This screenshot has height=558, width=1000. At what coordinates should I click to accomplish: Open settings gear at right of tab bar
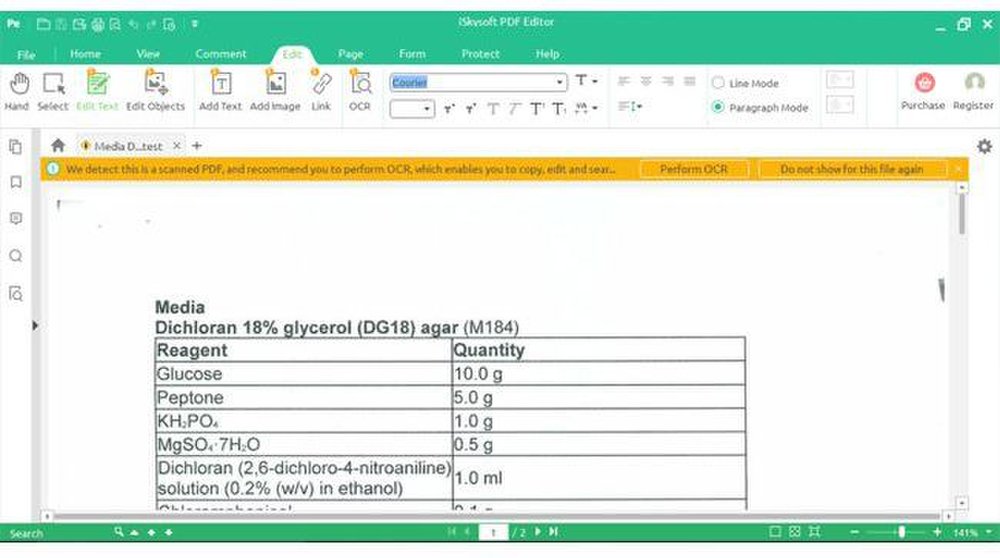[984, 146]
